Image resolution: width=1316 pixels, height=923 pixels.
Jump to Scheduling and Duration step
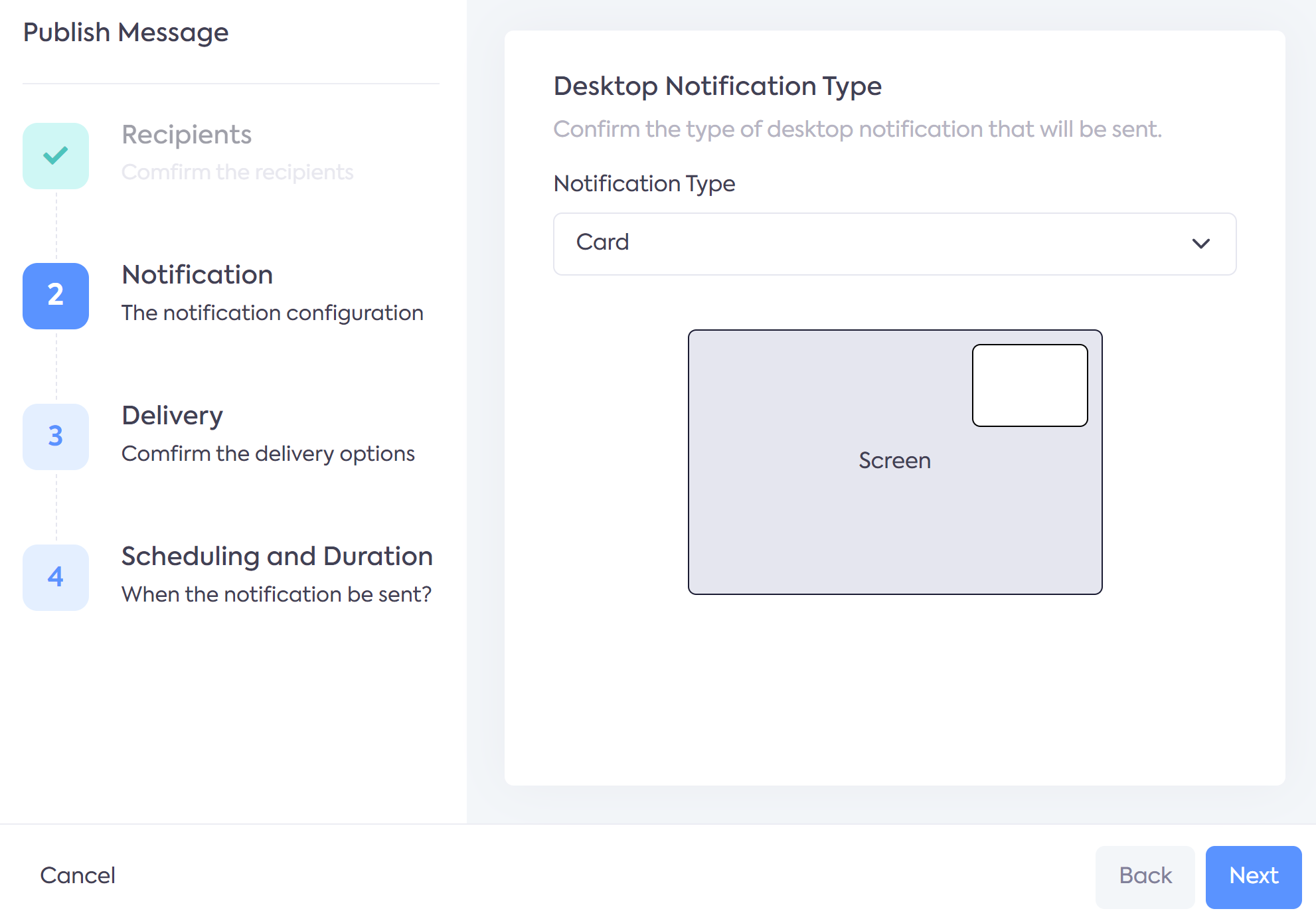pos(277,556)
